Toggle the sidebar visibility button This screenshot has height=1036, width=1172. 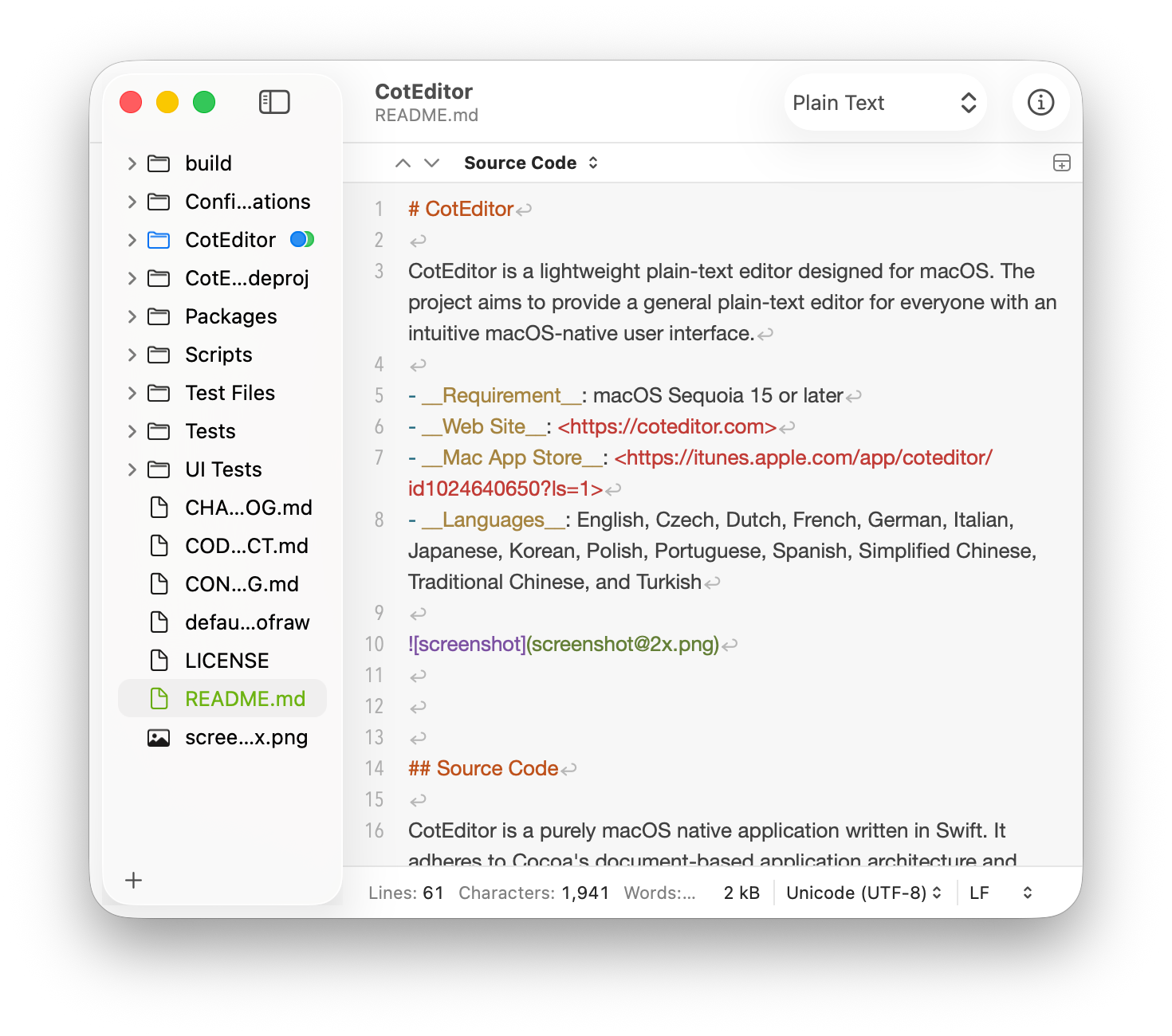pyautogui.click(x=274, y=102)
